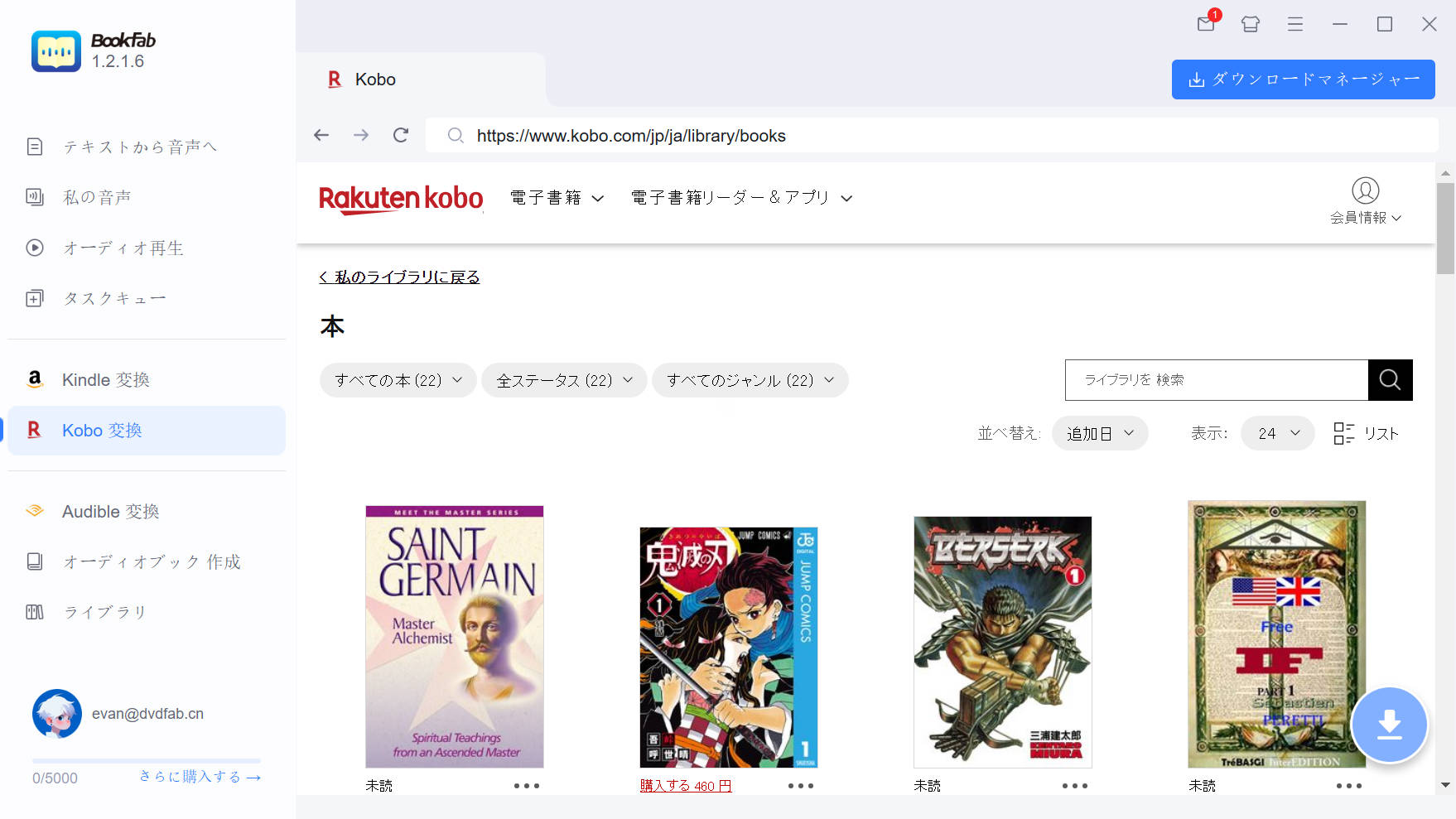
Task: Open the テキストから音声へ text-to-speech tool
Action: coord(141,146)
